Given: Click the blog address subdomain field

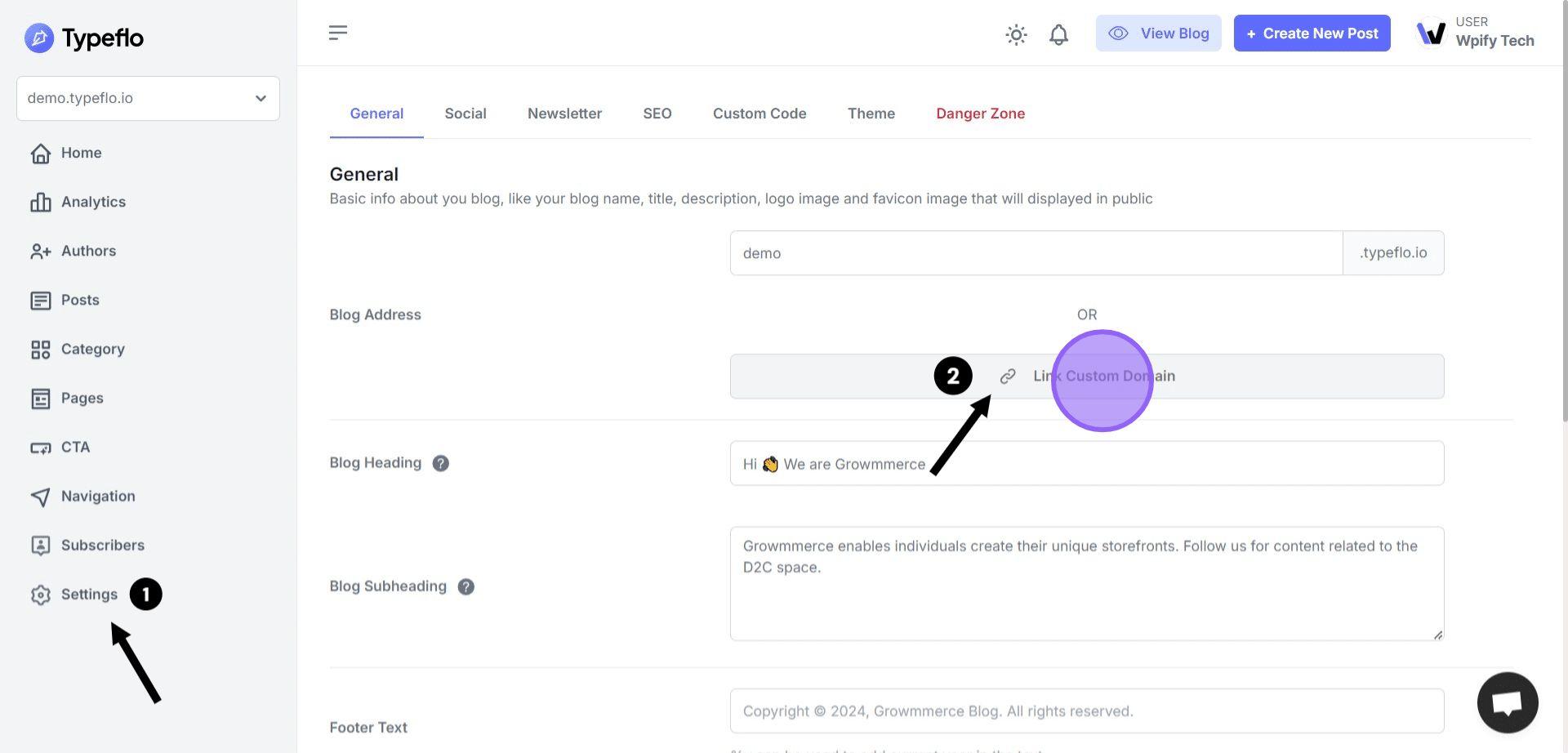Looking at the screenshot, I should coord(1035,253).
